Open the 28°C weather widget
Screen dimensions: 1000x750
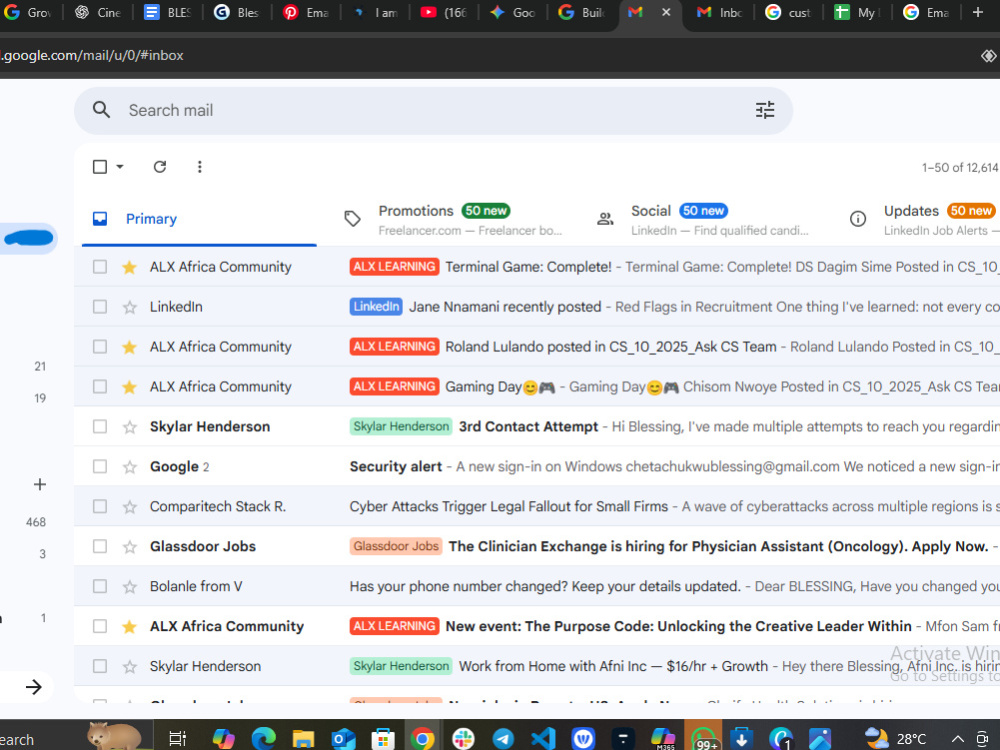coord(895,739)
